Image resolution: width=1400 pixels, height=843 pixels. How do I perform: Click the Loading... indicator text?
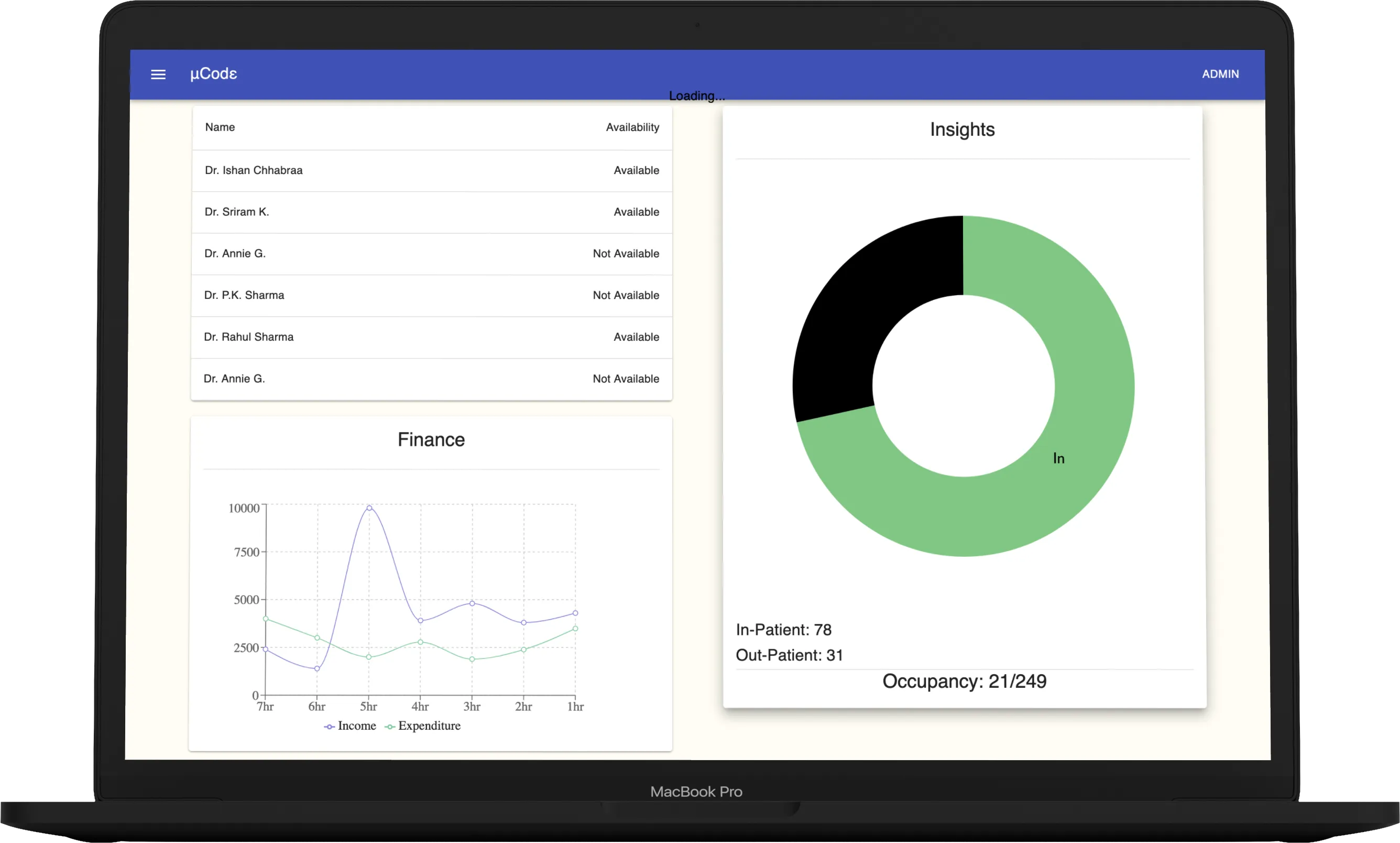(x=696, y=96)
